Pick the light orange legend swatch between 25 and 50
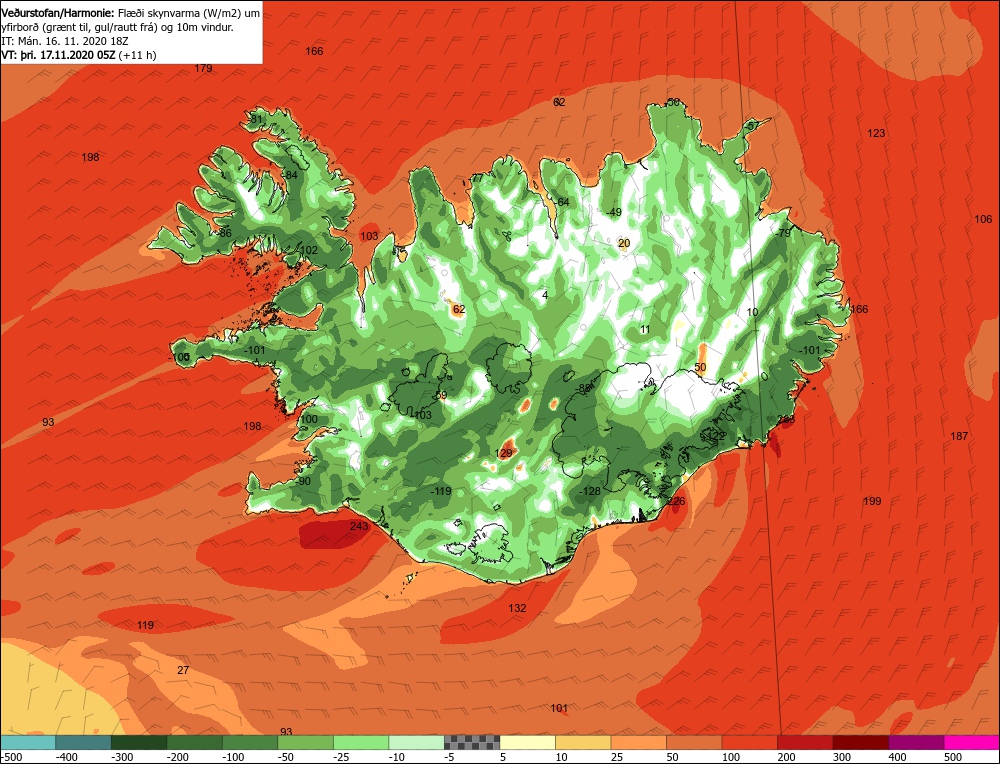This screenshot has width=1000, height=764. click(x=638, y=742)
